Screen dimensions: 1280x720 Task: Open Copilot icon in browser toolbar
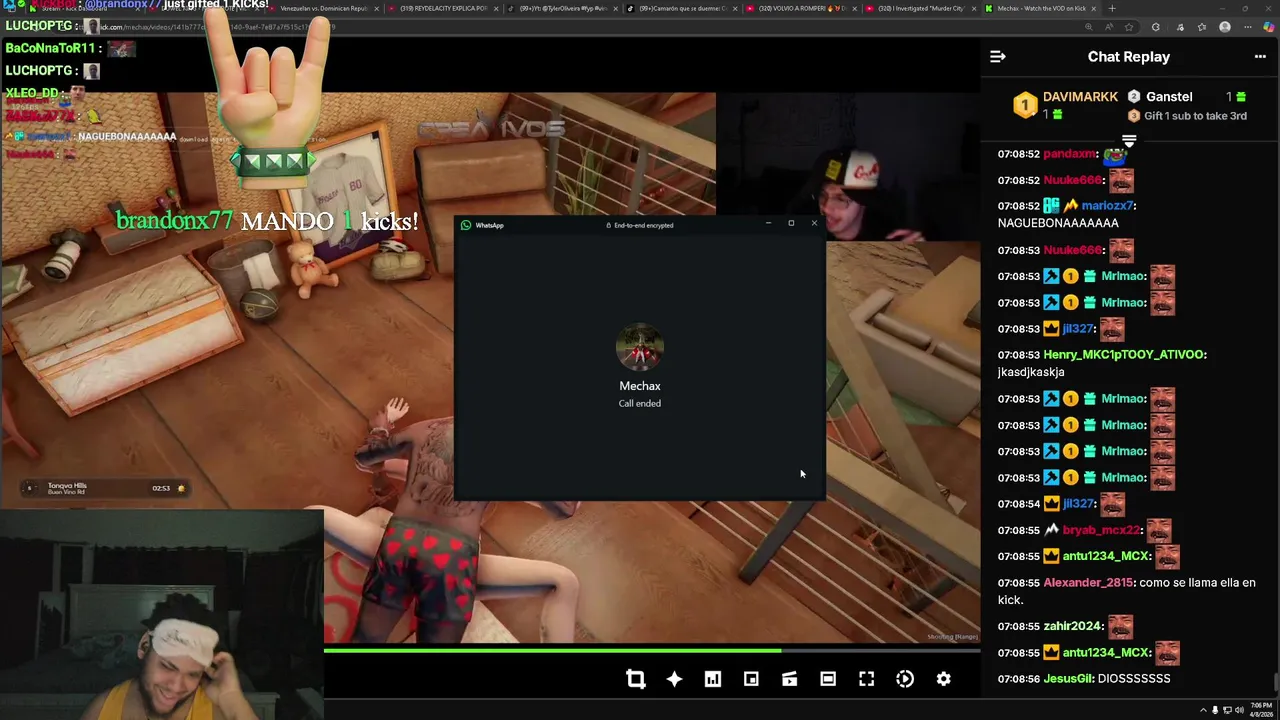tap(1268, 27)
